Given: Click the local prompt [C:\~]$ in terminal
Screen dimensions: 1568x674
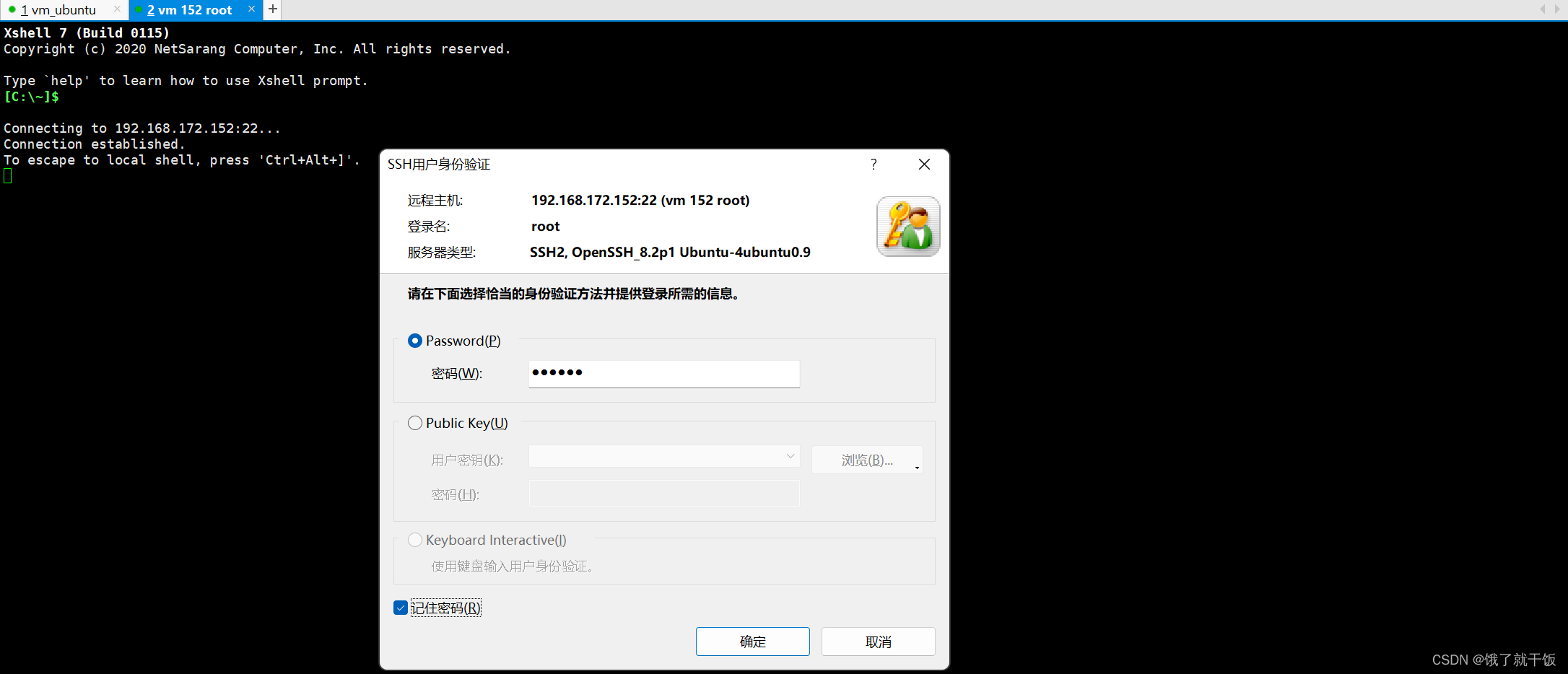Looking at the screenshot, I should pos(32,97).
